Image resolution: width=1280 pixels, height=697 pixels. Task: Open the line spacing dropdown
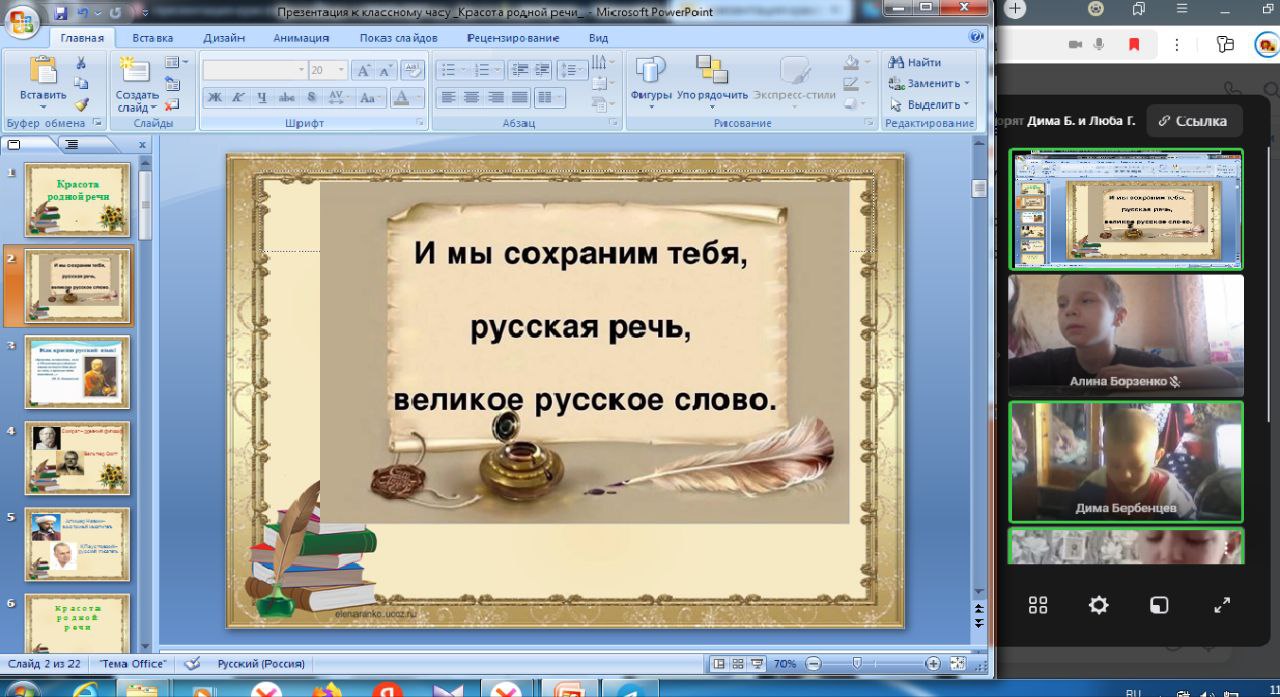[572, 70]
